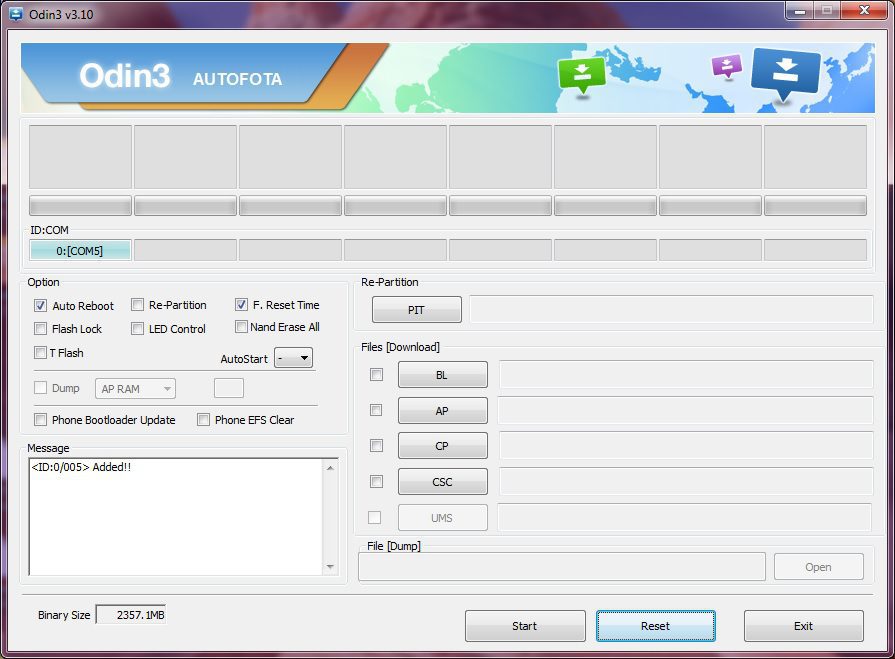
Task: Select the 0:[COM5] port slot
Action: pyautogui.click(x=80, y=250)
